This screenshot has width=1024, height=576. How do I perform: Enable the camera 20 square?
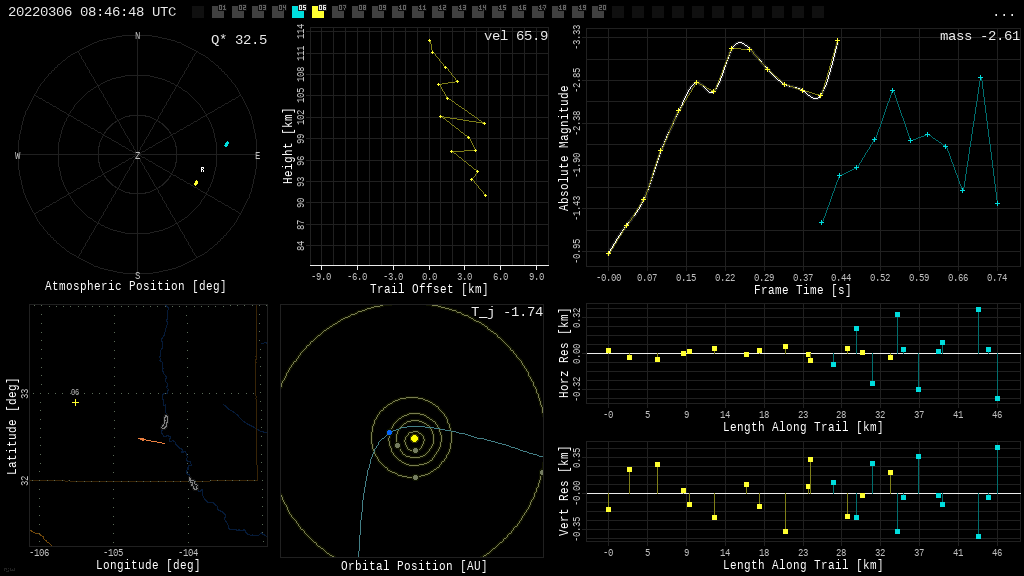click(598, 12)
